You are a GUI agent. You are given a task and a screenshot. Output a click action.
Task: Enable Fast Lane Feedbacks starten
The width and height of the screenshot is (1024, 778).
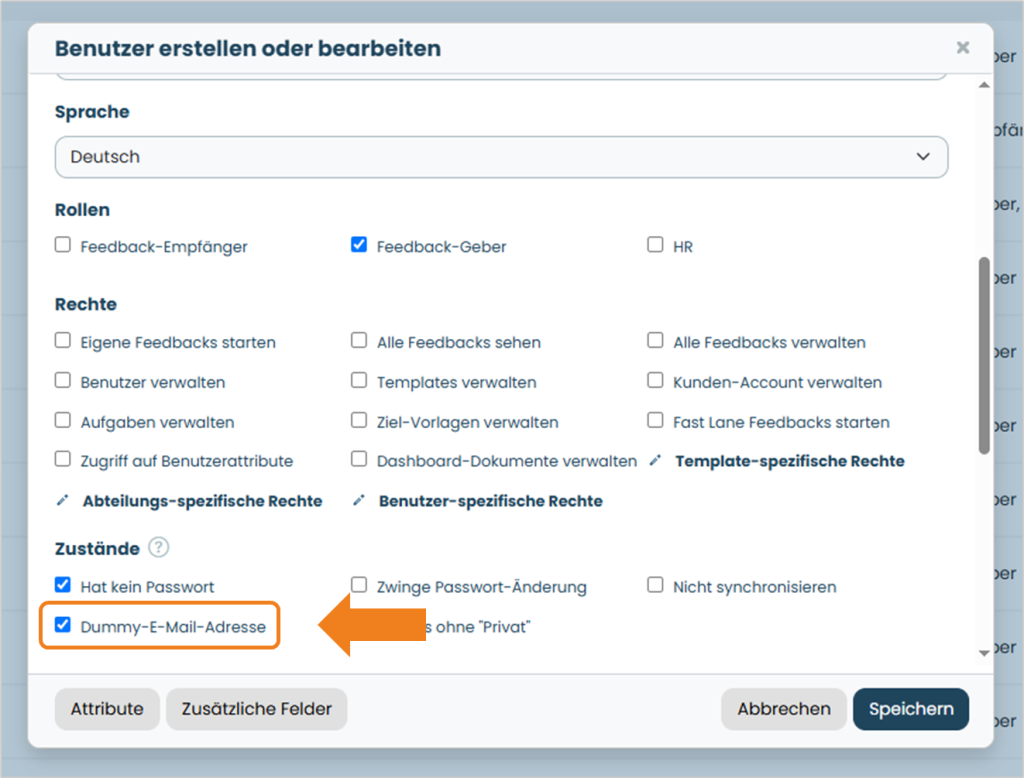pyautogui.click(x=655, y=420)
